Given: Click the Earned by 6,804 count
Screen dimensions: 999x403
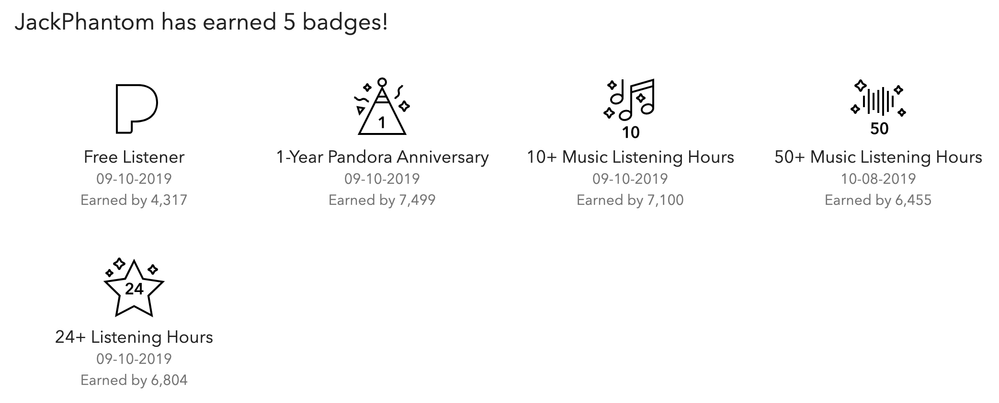Looking at the screenshot, I should click(134, 381).
